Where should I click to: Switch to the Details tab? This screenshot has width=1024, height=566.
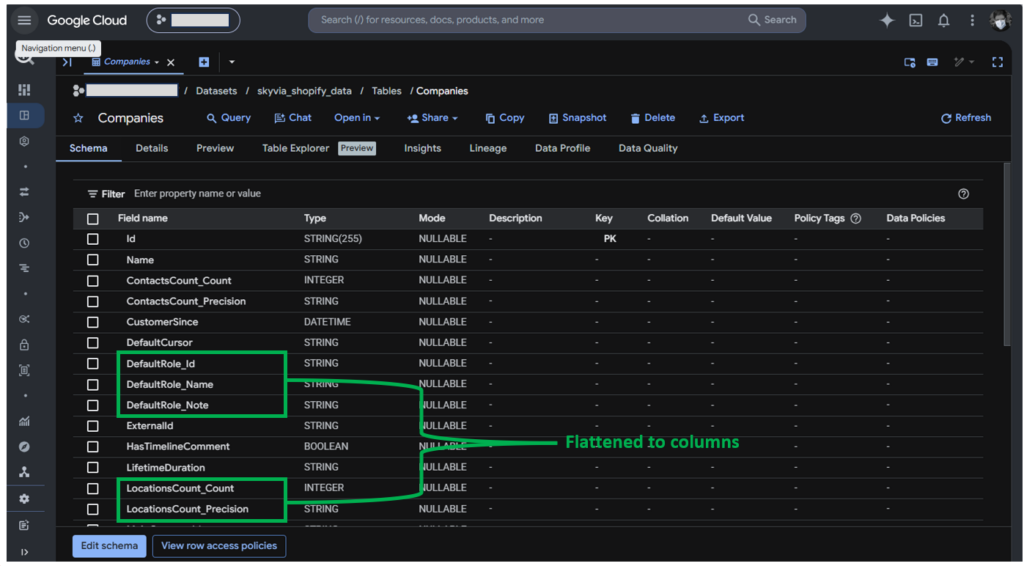(x=152, y=148)
